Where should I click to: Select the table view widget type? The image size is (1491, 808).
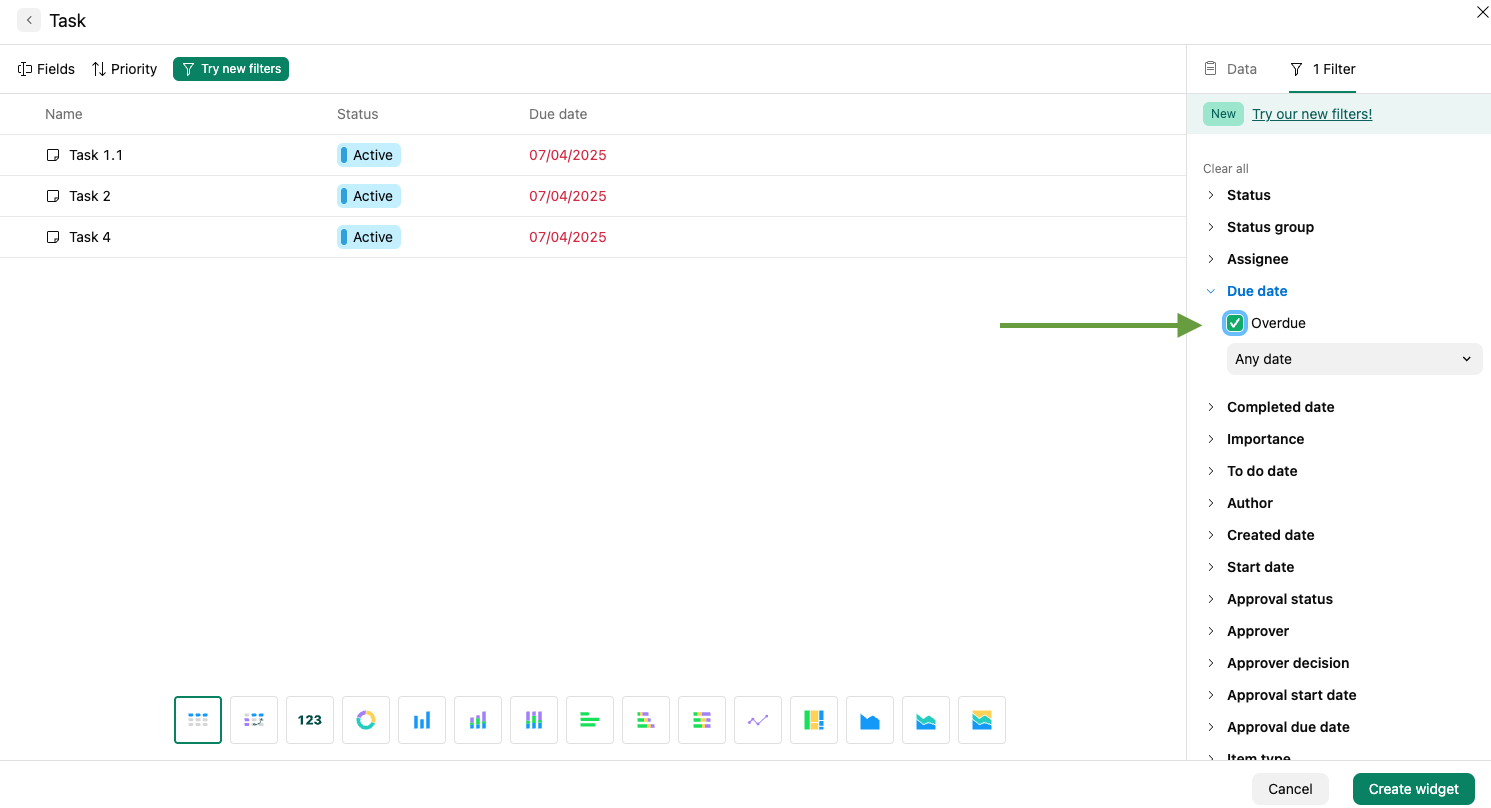[x=198, y=720]
